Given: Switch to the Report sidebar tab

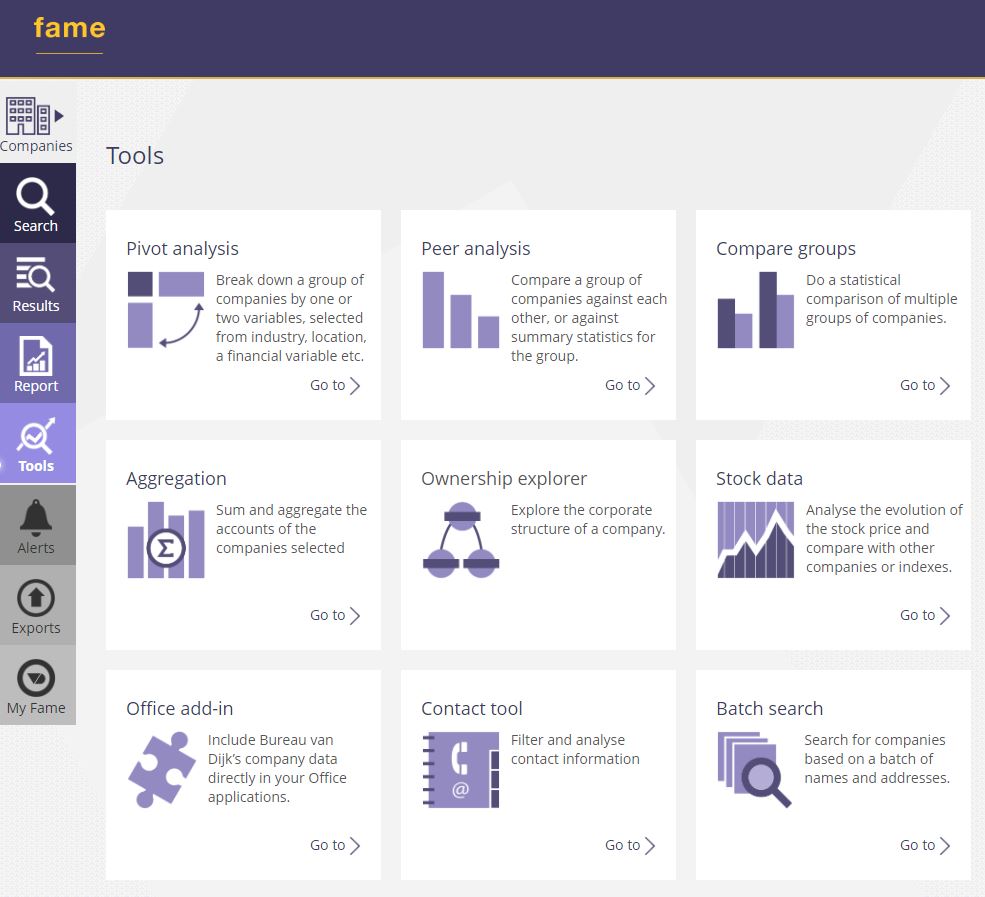Looking at the screenshot, I should click(x=37, y=364).
